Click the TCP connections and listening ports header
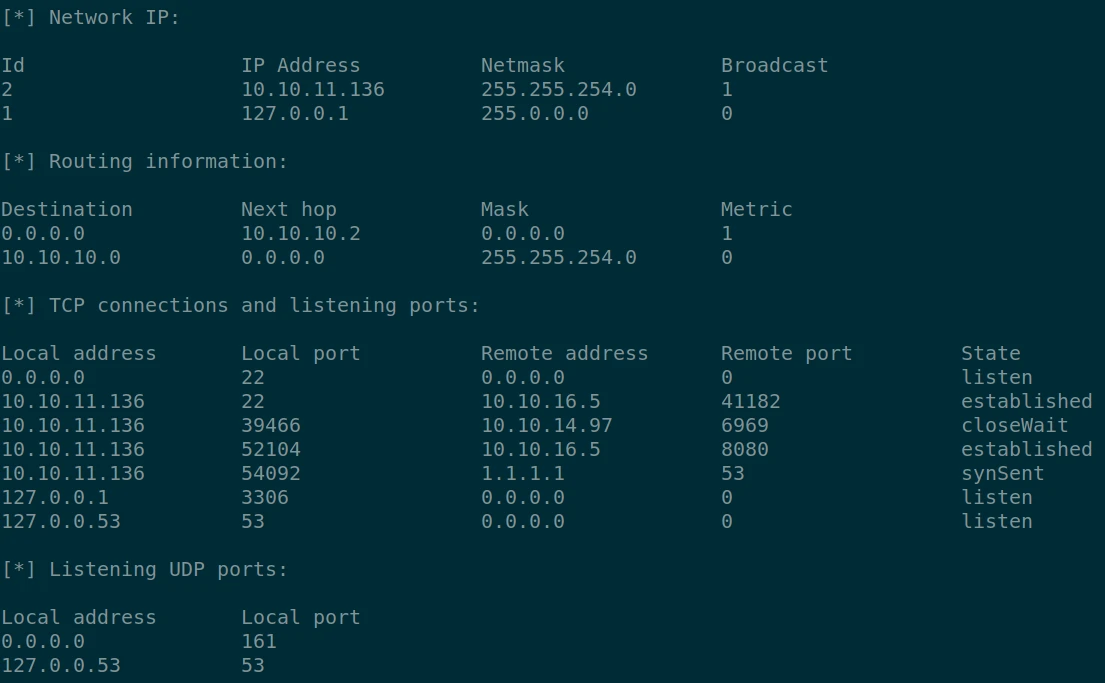This screenshot has width=1105, height=683. [240, 305]
